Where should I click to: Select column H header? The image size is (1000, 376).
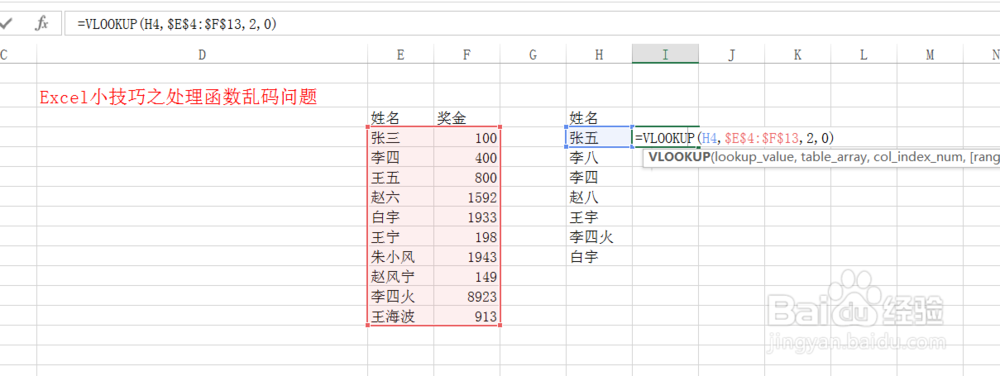(x=599, y=55)
